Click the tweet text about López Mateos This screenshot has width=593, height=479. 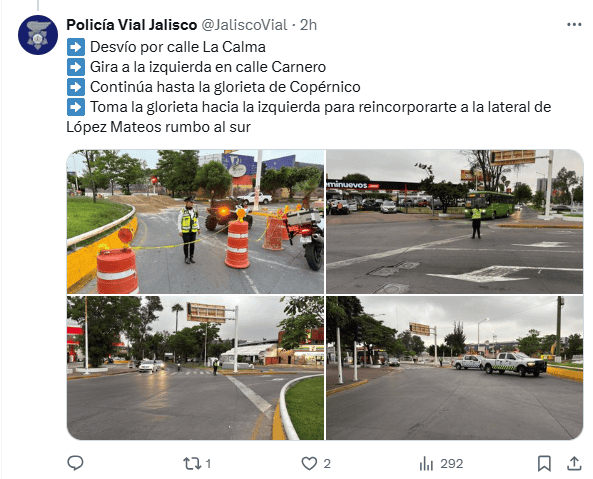309,117
